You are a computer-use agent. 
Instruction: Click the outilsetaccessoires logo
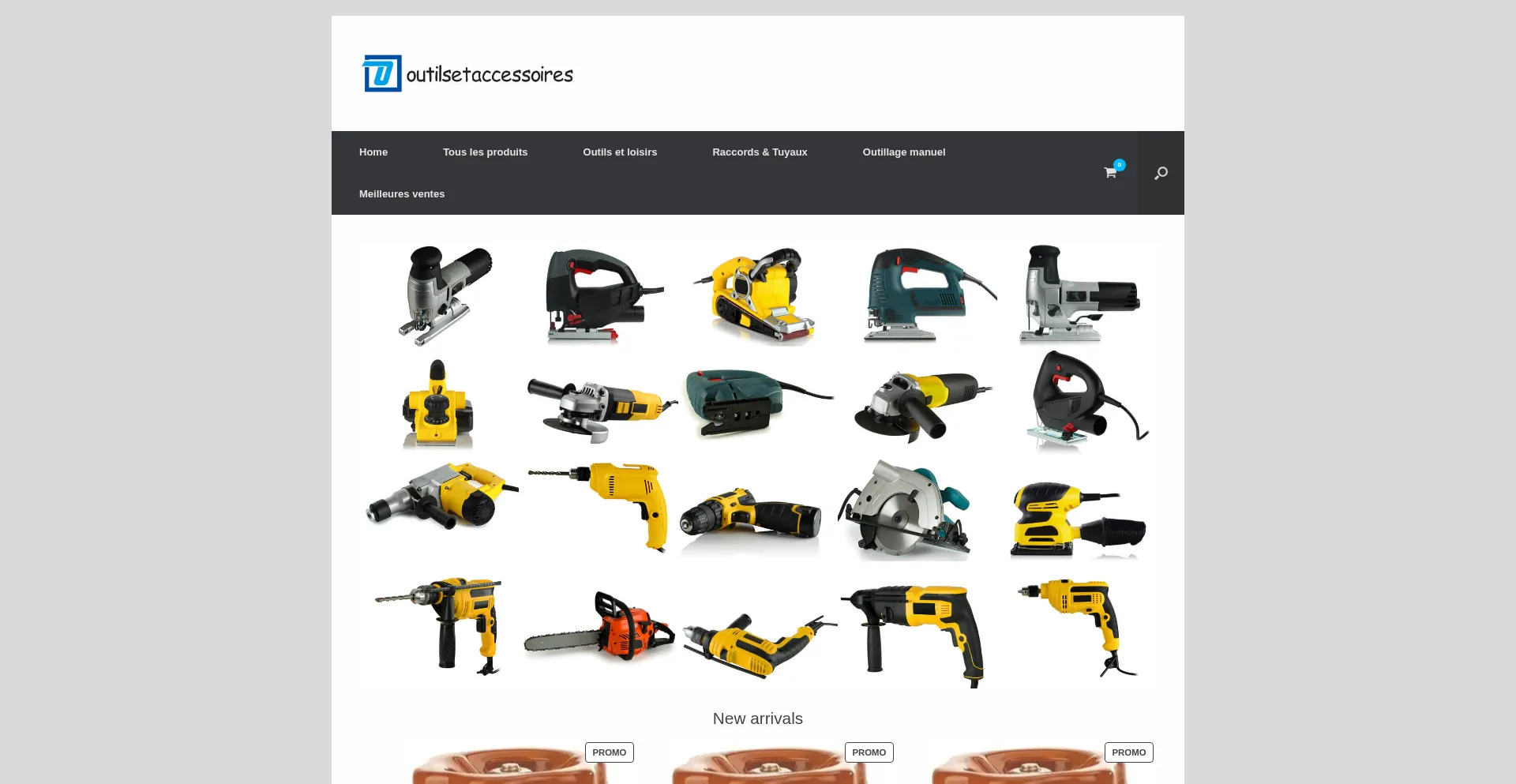click(467, 73)
